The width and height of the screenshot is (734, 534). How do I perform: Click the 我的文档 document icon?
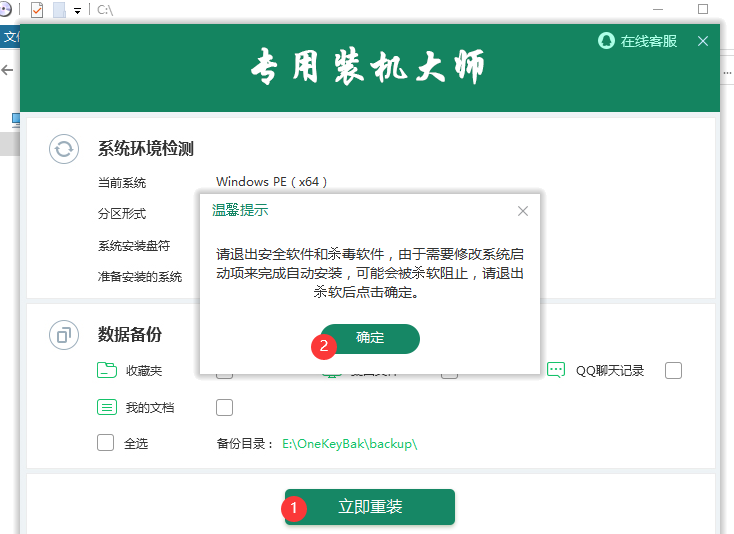point(107,407)
